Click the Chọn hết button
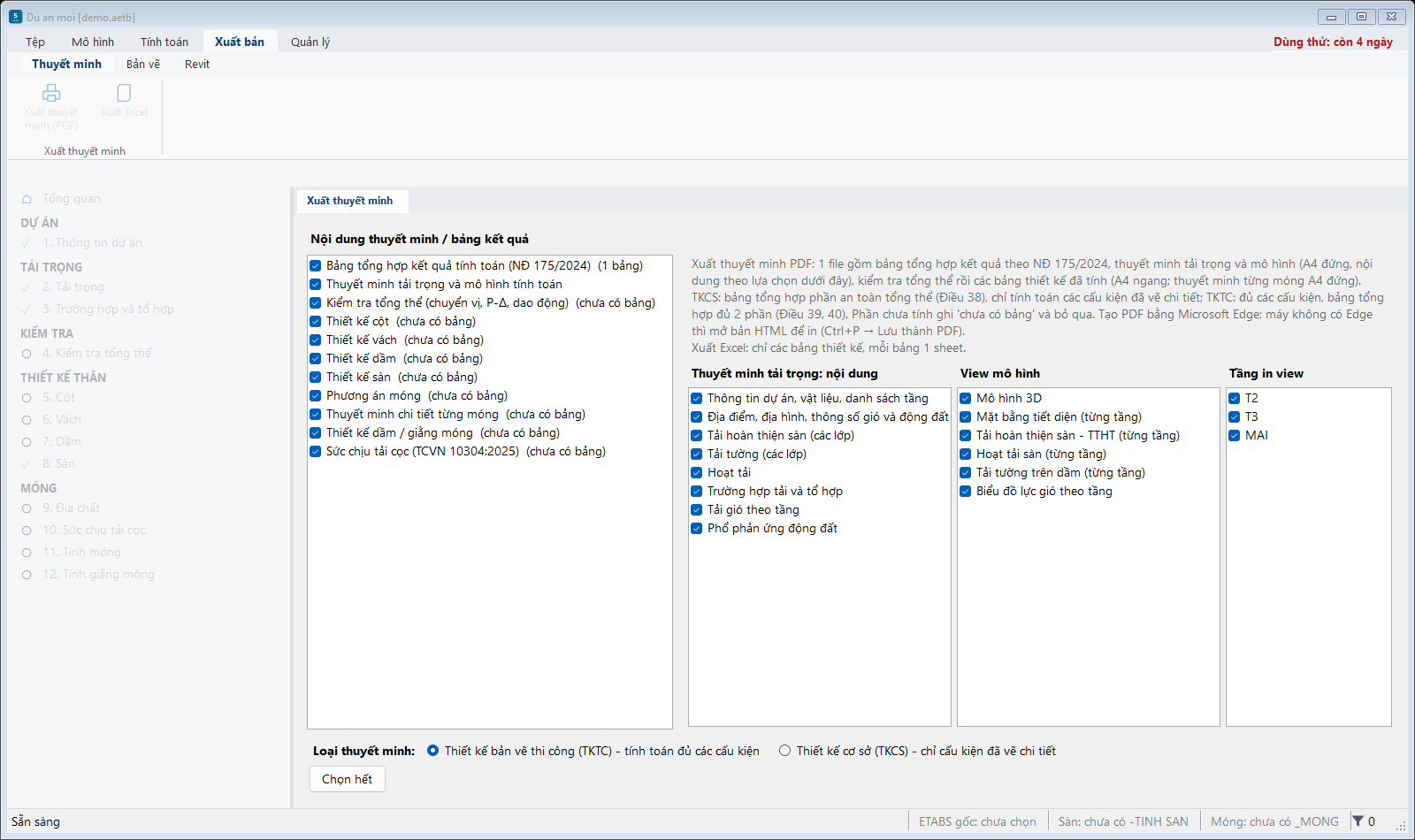The image size is (1415, 840). 348,779
